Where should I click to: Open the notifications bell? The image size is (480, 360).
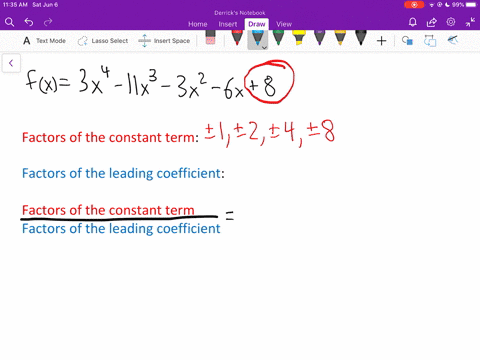coord(412,22)
